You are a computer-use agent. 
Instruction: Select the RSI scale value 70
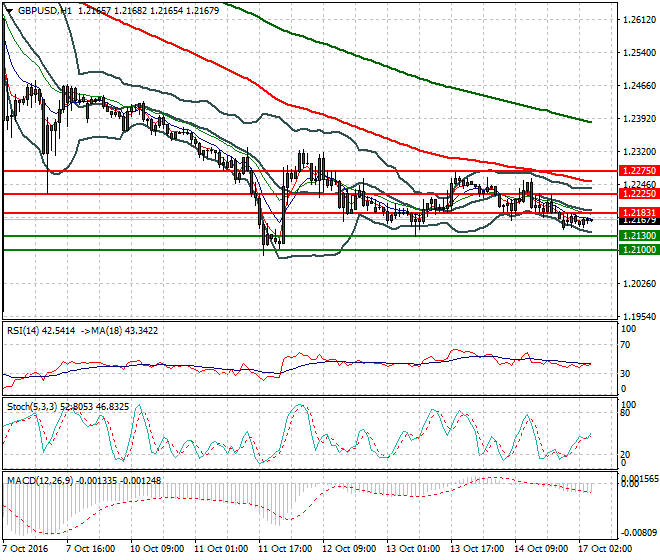pos(626,345)
